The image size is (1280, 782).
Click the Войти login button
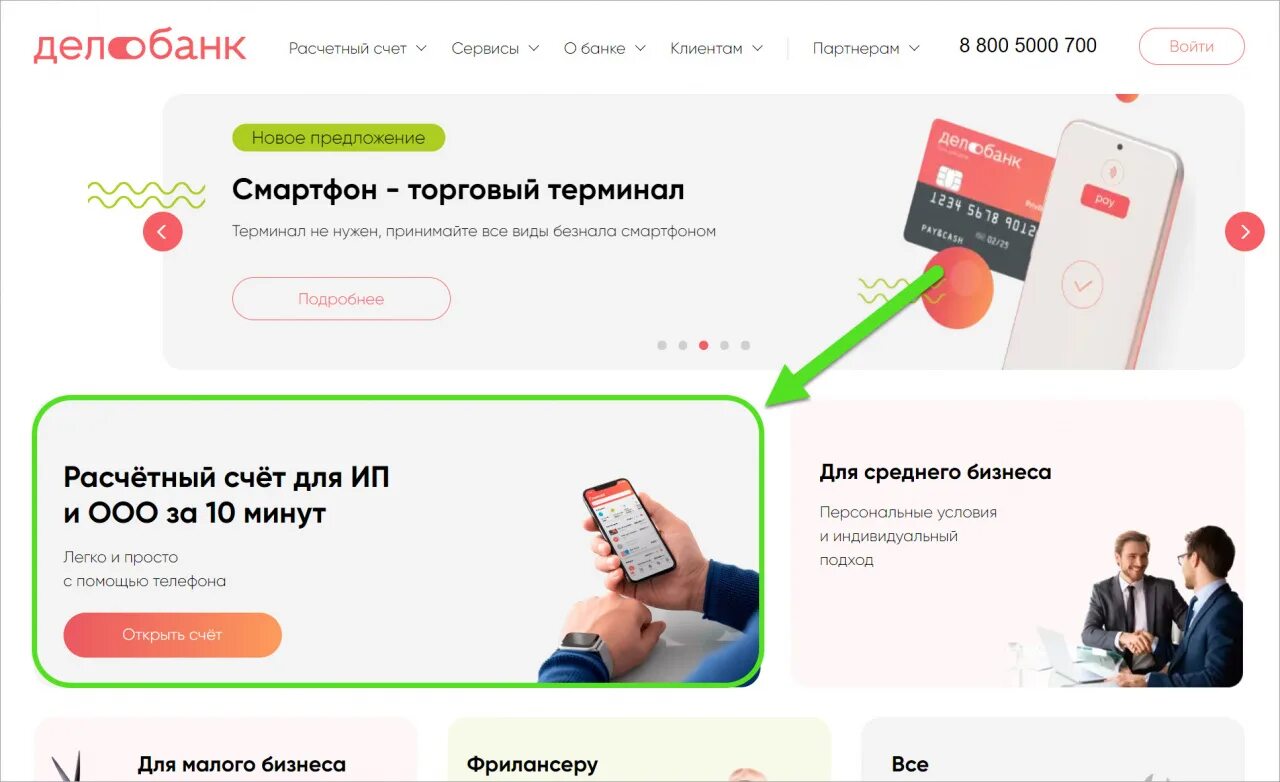(1192, 47)
